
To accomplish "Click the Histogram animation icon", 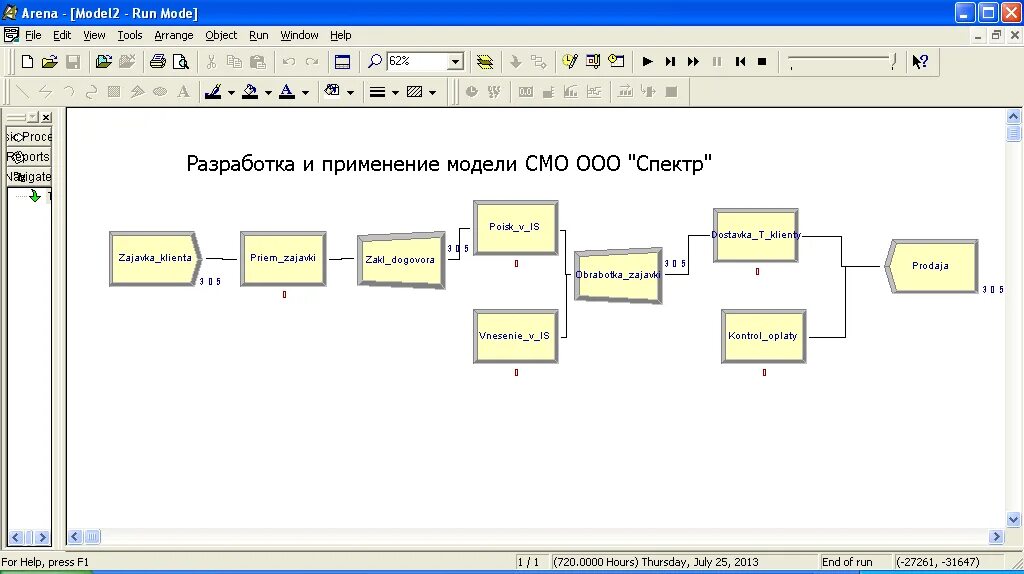I will (571, 92).
